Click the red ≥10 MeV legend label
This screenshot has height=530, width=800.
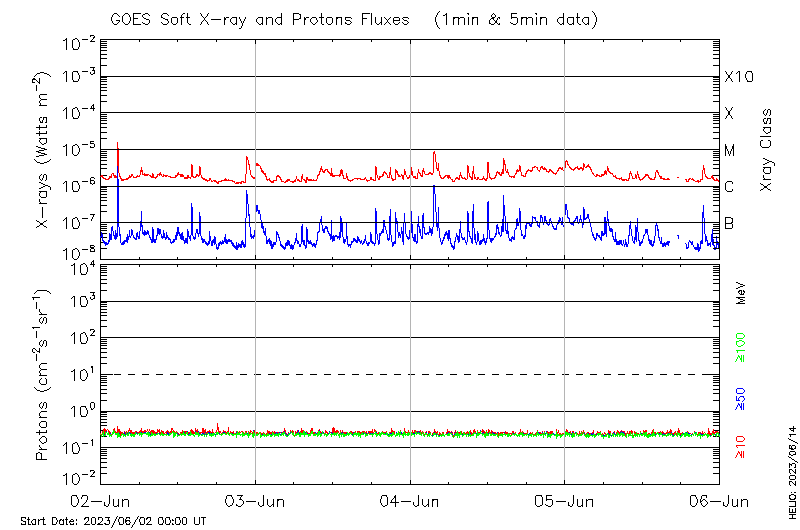(741, 448)
